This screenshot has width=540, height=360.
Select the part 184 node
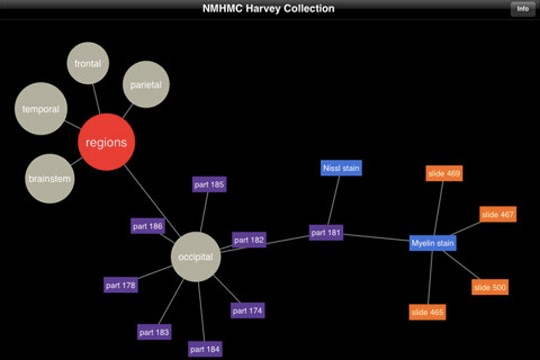pyautogui.click(x=205, y=349)
